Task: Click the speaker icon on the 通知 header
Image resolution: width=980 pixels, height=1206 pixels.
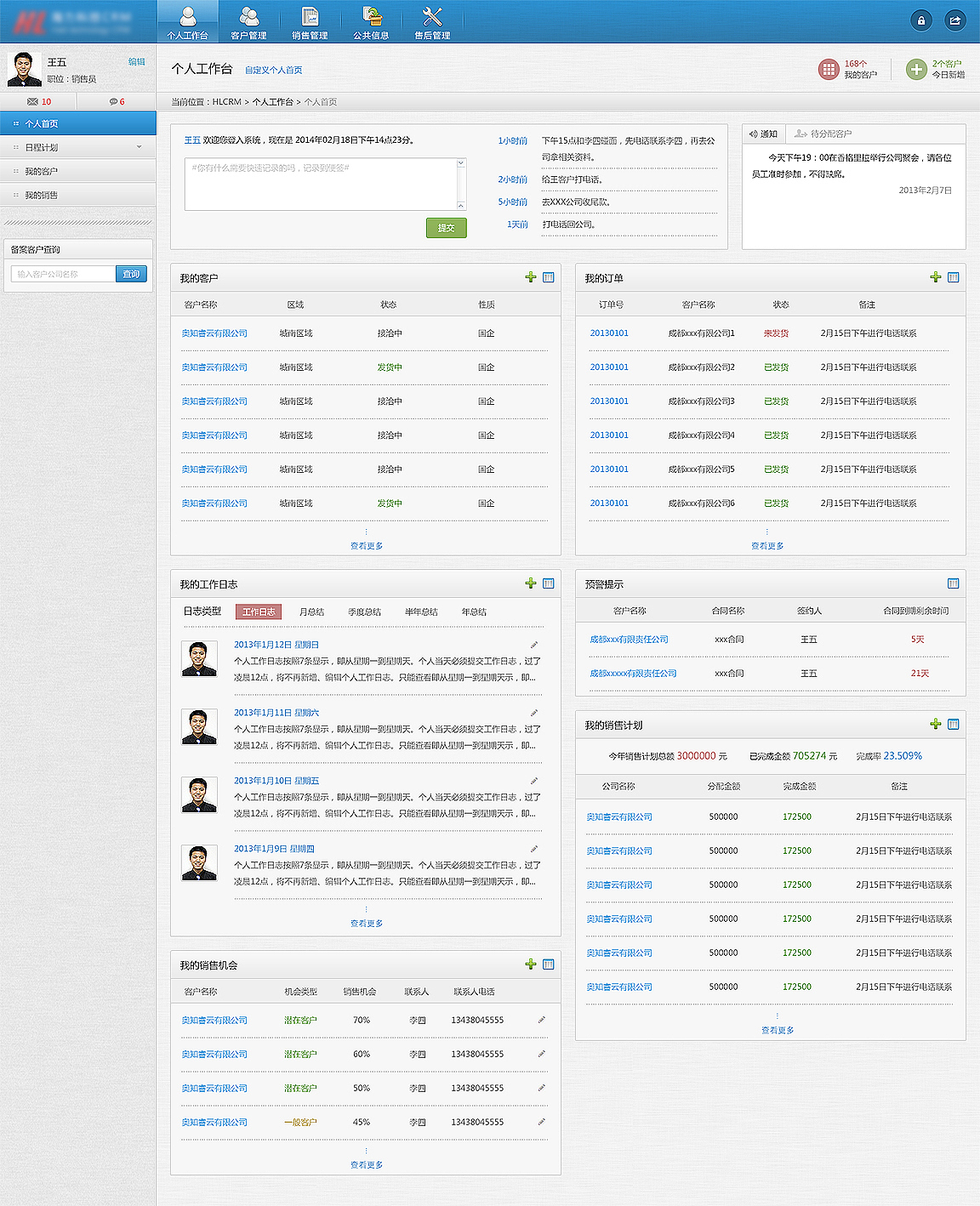Action: [x=752, y=134]
